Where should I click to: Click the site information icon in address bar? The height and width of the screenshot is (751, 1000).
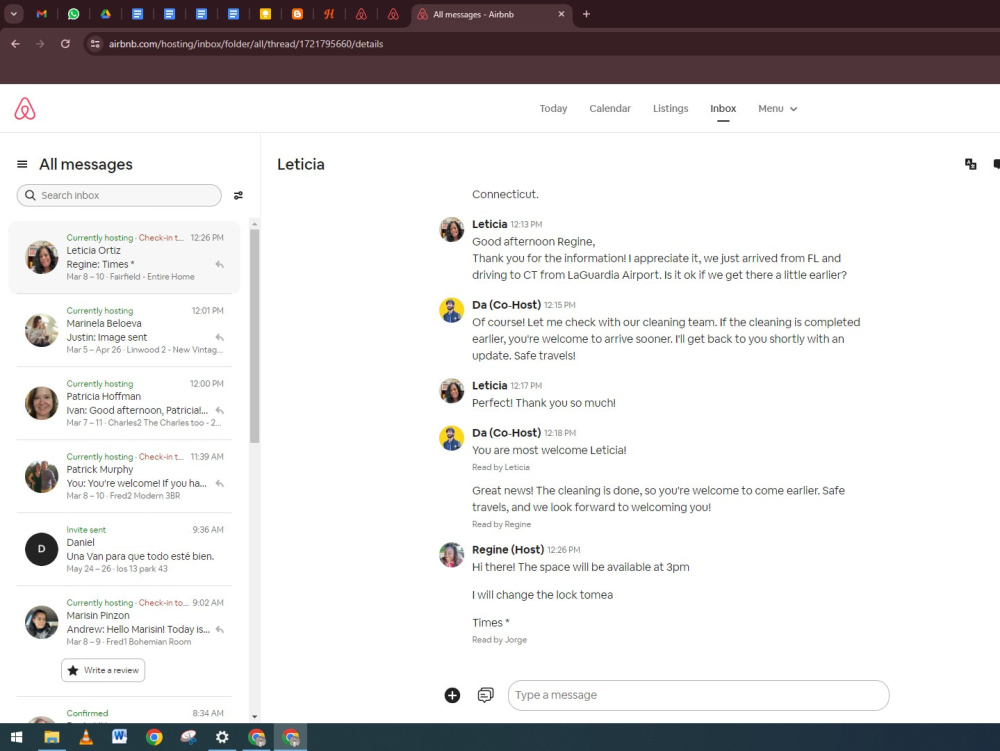[x=95, y=44]
